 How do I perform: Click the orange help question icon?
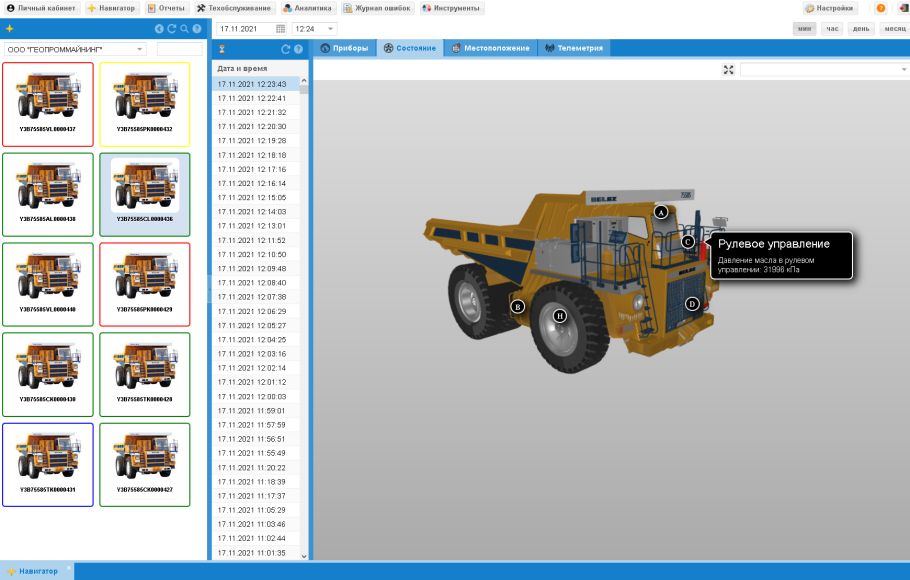pos(880,8)
